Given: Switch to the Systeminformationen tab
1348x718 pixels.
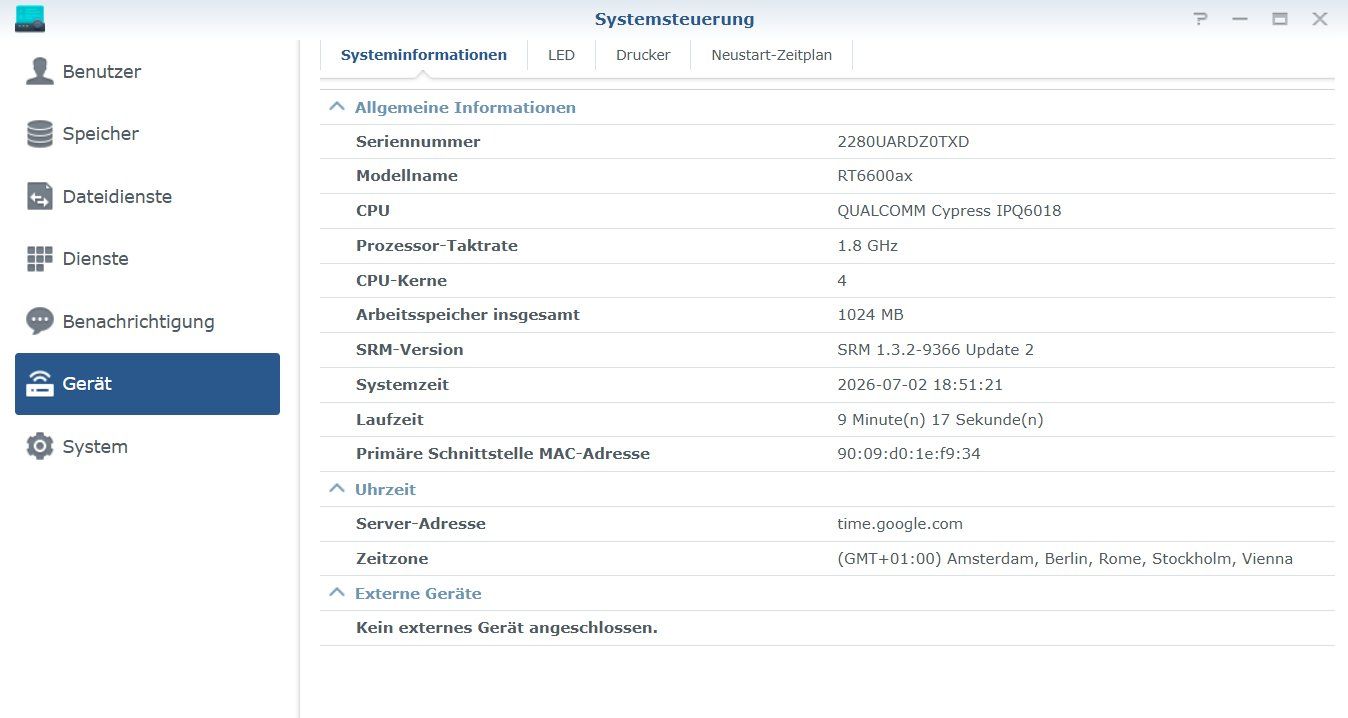Looking at the screenshot, I should pyautogui.click(x=424, y=55).
